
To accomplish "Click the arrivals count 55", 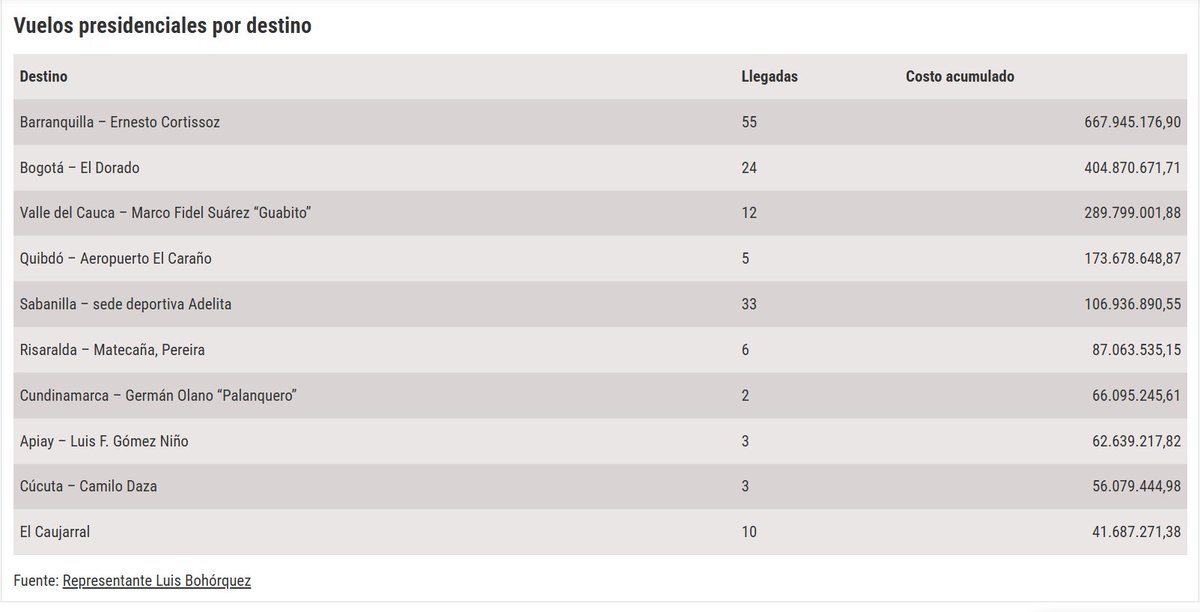I will 749,122.
